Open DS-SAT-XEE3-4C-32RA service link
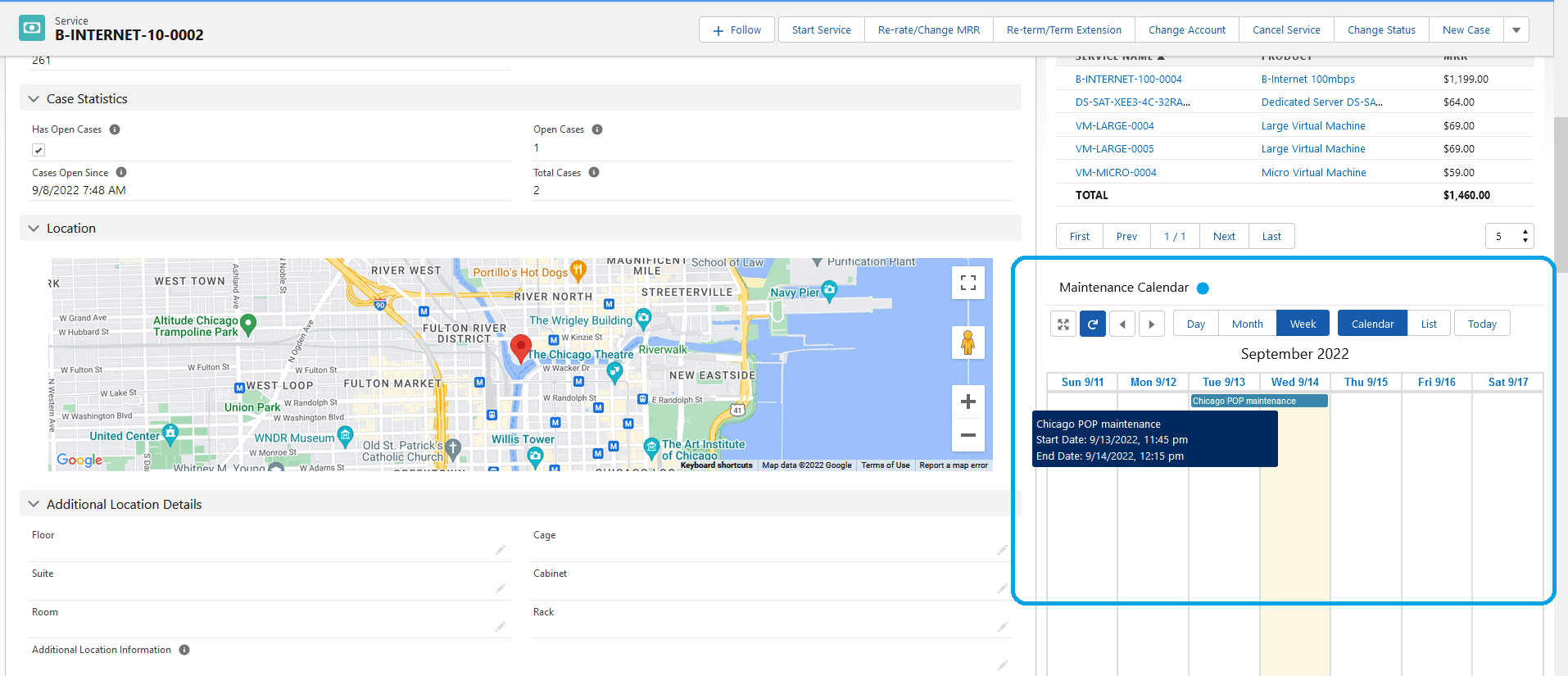 pos(1133,102)
